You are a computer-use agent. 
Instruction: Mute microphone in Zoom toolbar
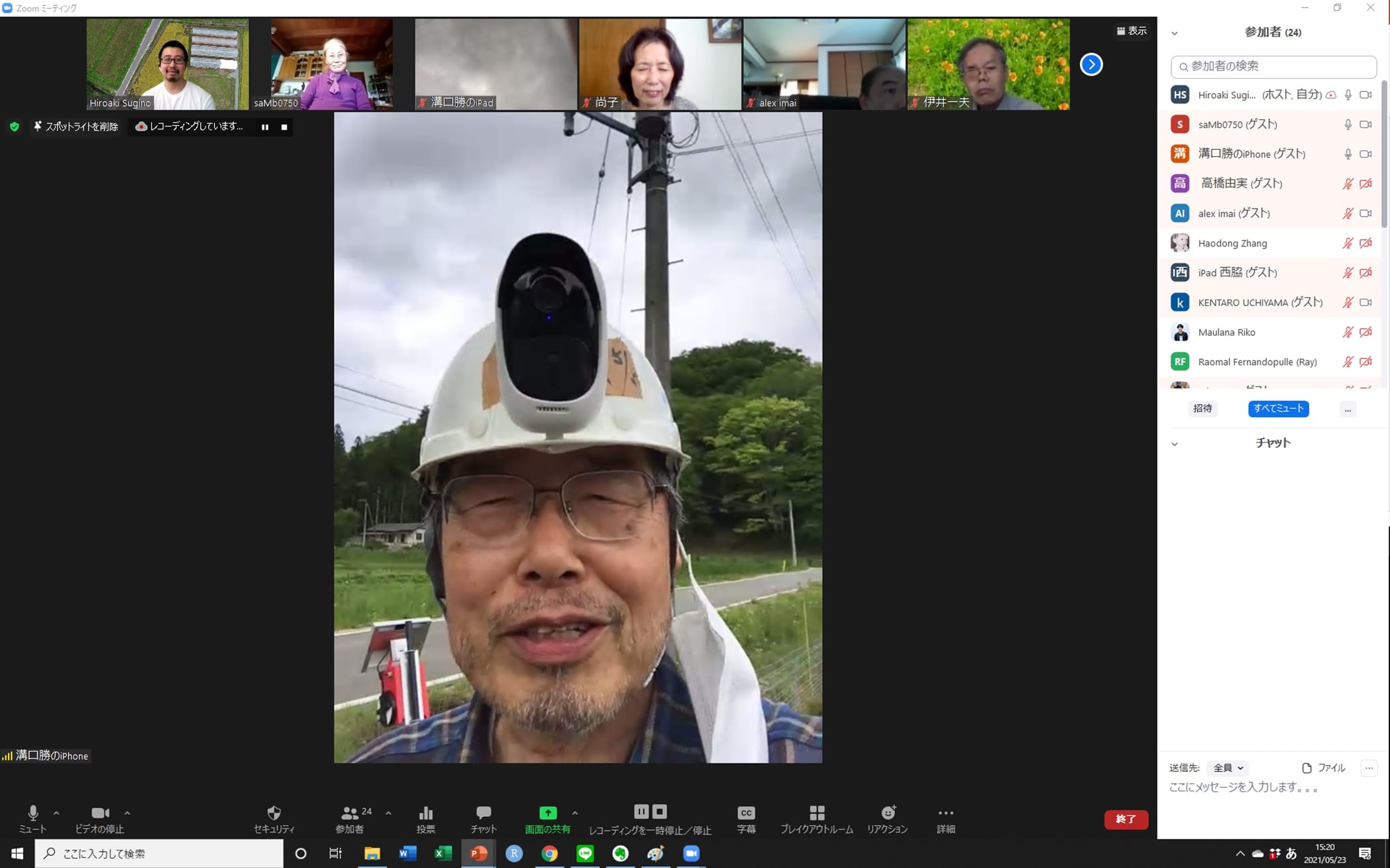point(32,819)
